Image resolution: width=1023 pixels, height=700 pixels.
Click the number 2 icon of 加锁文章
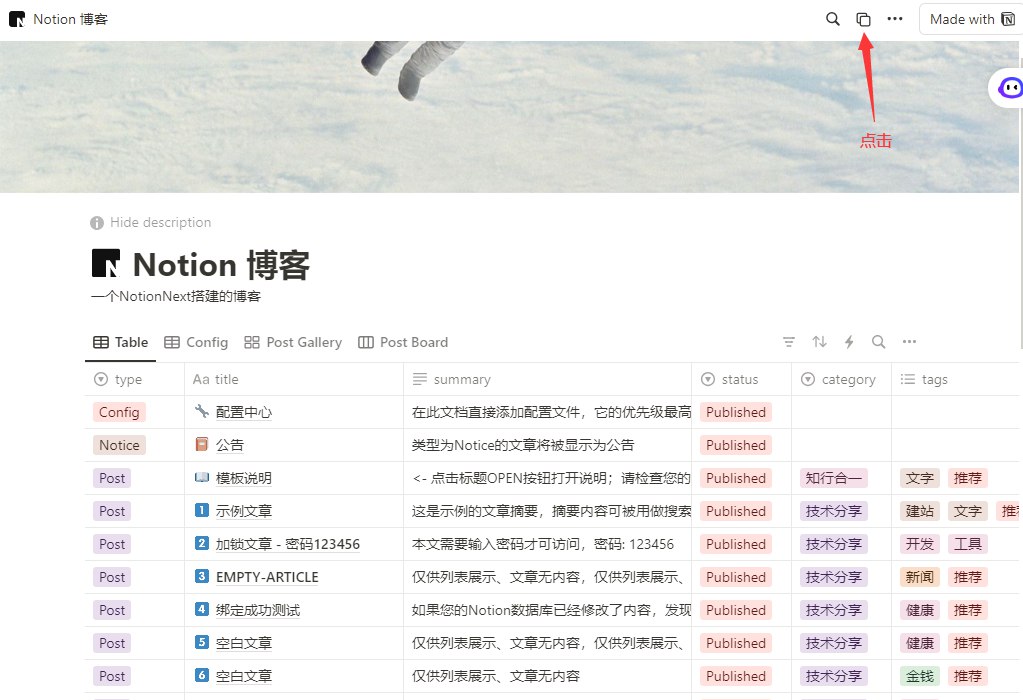click(x=202, y=543)
